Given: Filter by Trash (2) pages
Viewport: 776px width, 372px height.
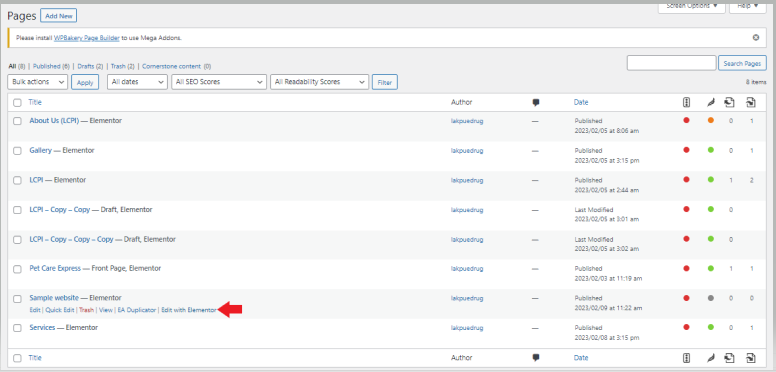Looking at the screenshot, I should tap(123, 66).
